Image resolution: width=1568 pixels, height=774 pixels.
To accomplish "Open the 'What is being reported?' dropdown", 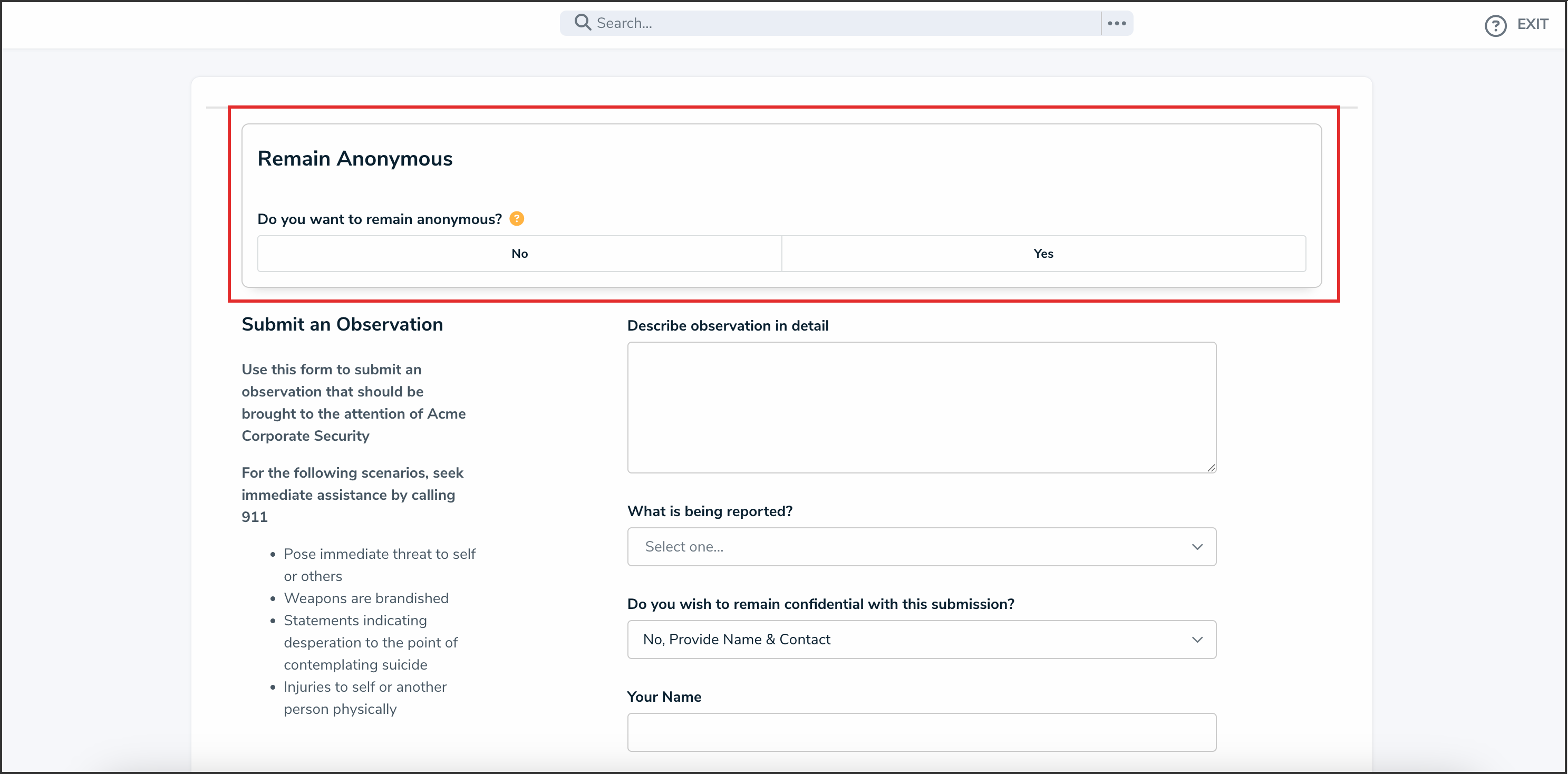I will [x=913, y=546].
